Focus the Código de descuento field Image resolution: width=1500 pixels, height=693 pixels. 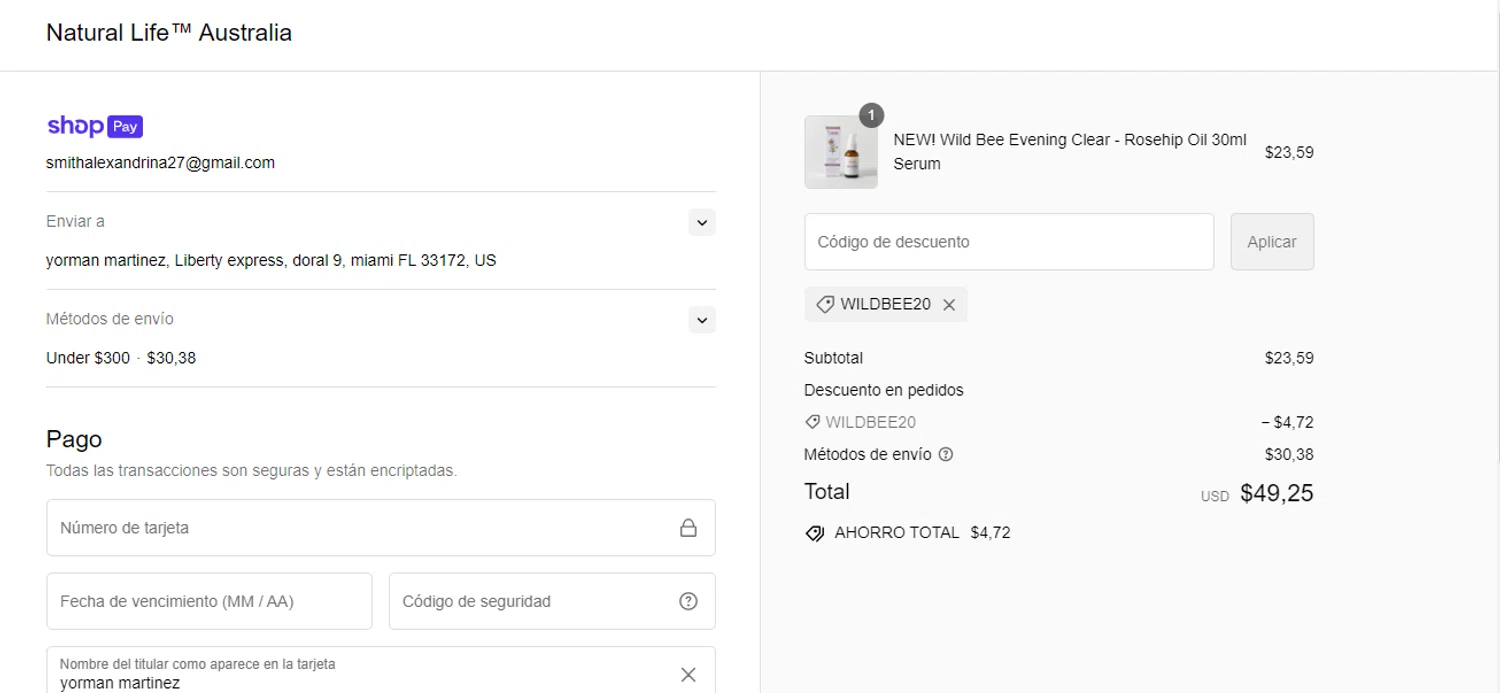pos(1008,242)
